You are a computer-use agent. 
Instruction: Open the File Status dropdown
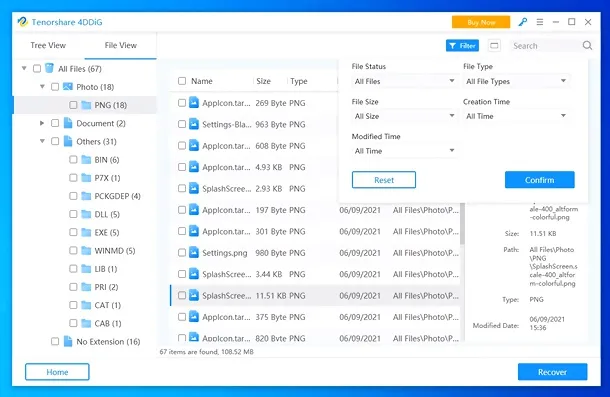404,81
